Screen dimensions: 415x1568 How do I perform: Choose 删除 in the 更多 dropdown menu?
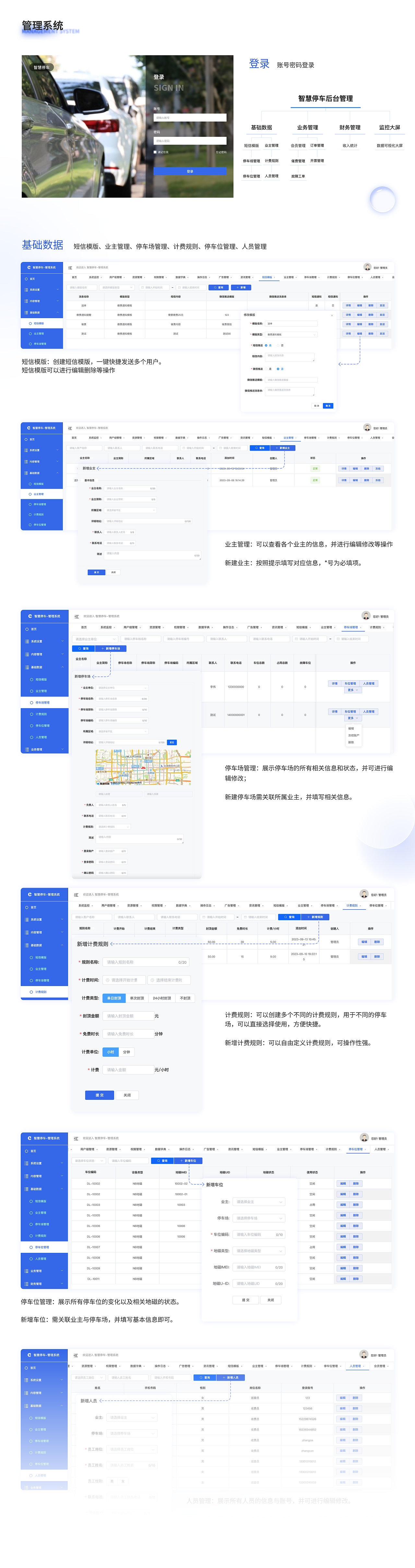coord(351,742)
